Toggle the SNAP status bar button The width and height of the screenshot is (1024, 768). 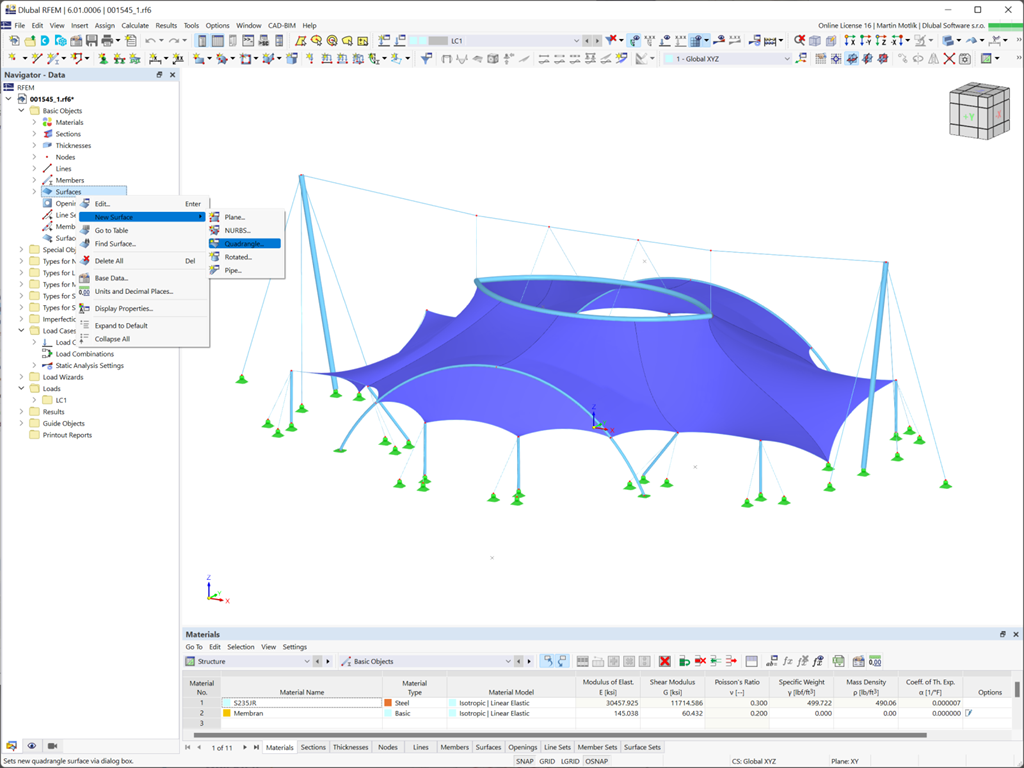[x=524, y=761]
